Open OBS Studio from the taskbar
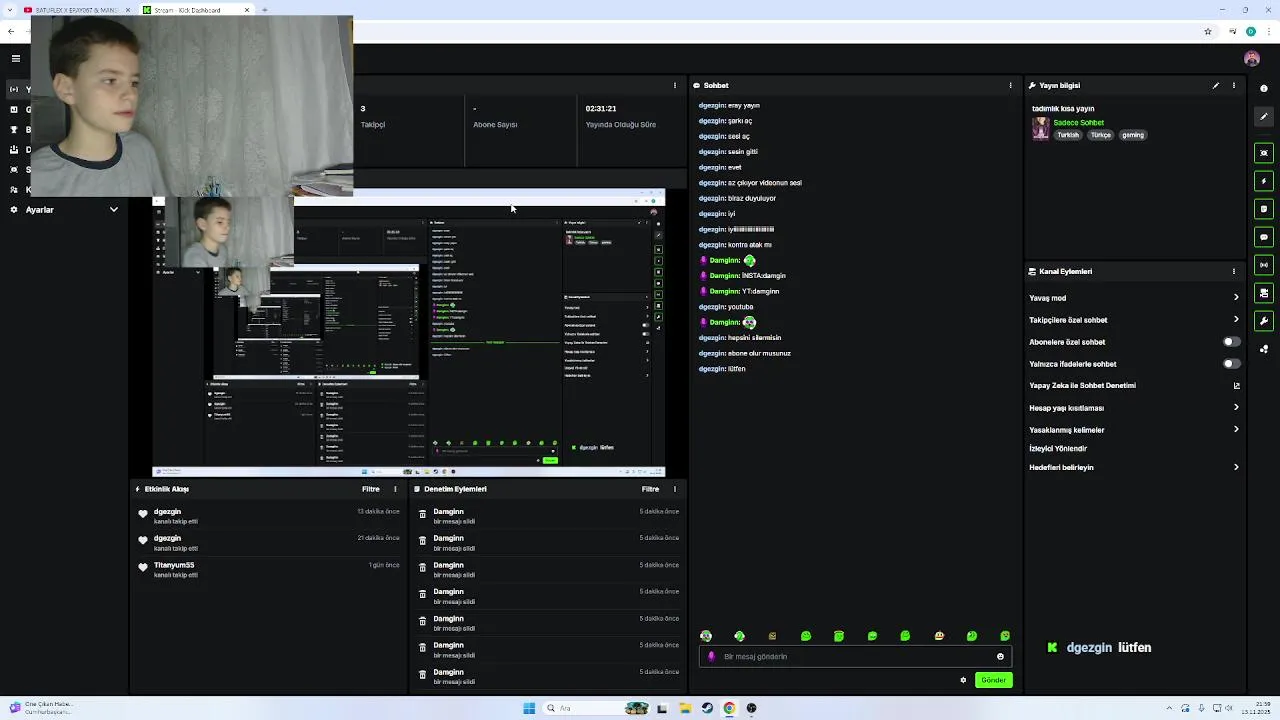 [x=752, y=708]
